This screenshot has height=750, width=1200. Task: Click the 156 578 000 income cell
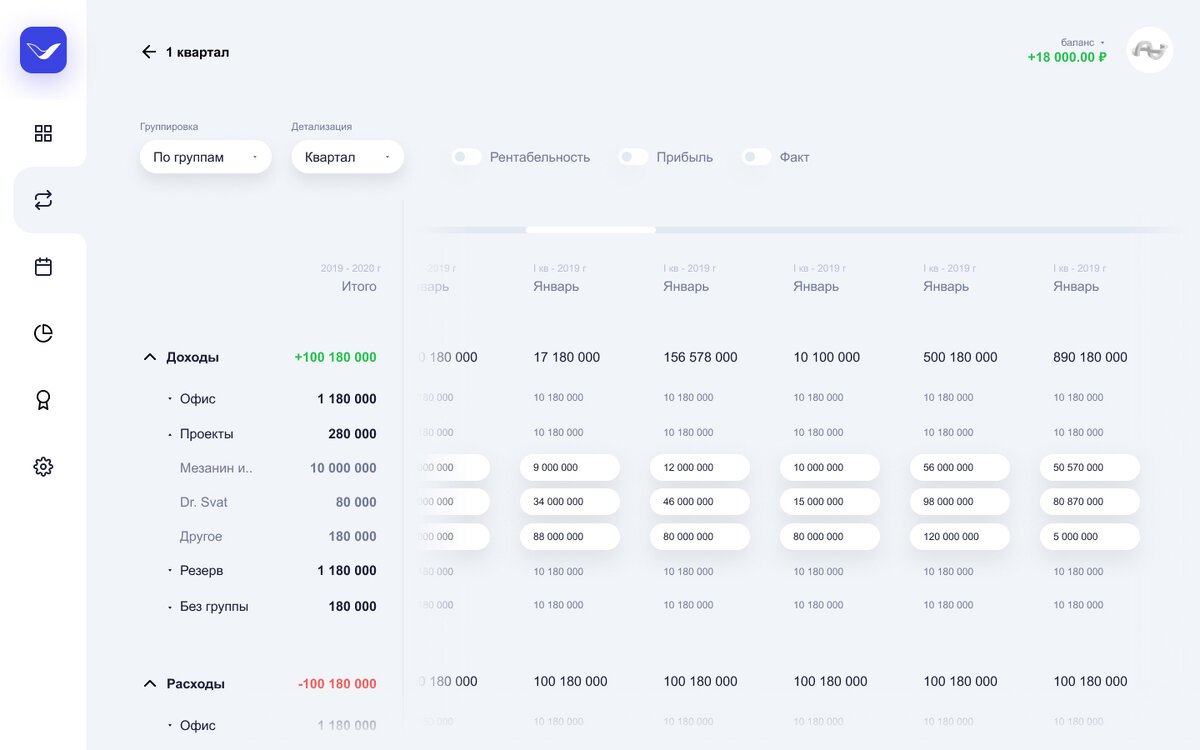click(x=700, y=357)
